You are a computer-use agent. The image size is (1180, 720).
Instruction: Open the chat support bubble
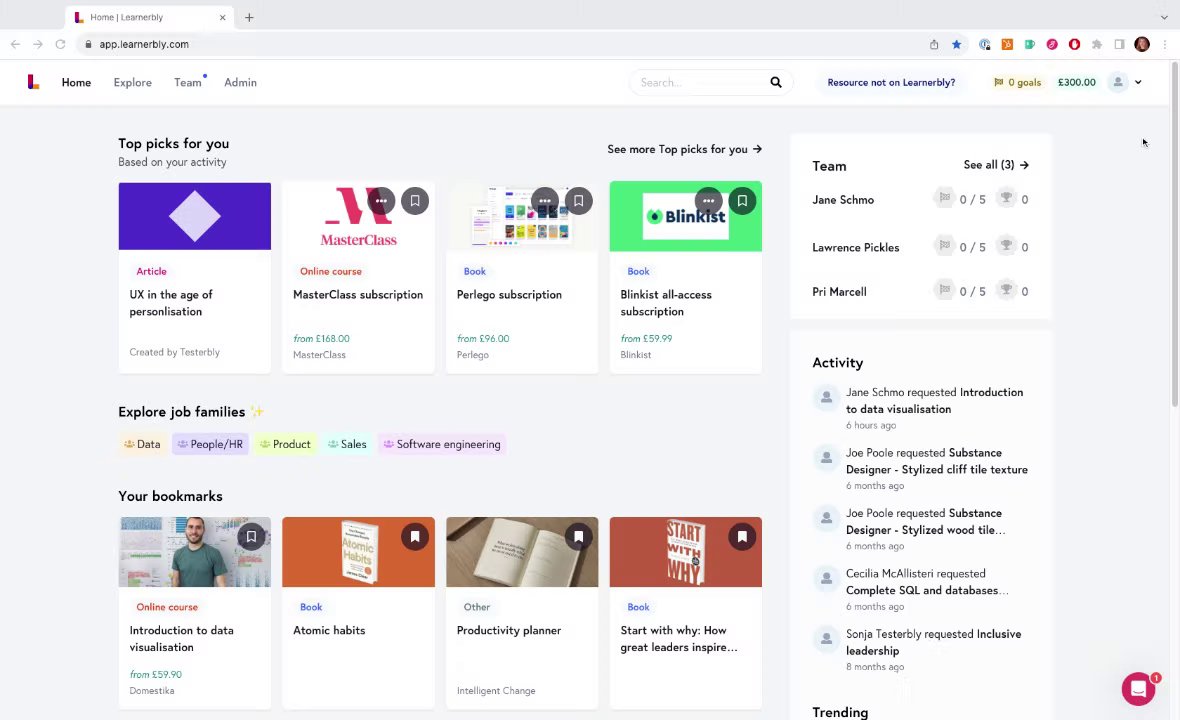click(1139, 688)
